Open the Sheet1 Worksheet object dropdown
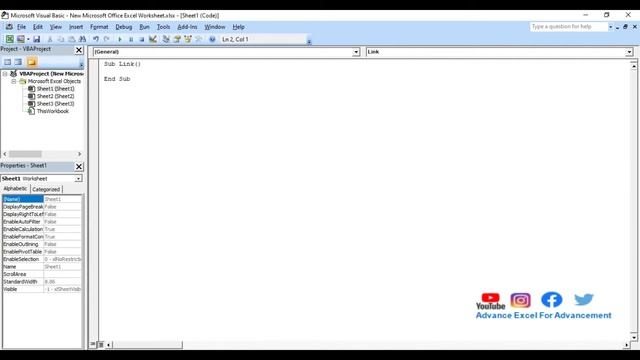The height and width of the screenshot is (360, 640). coord(78,179)
